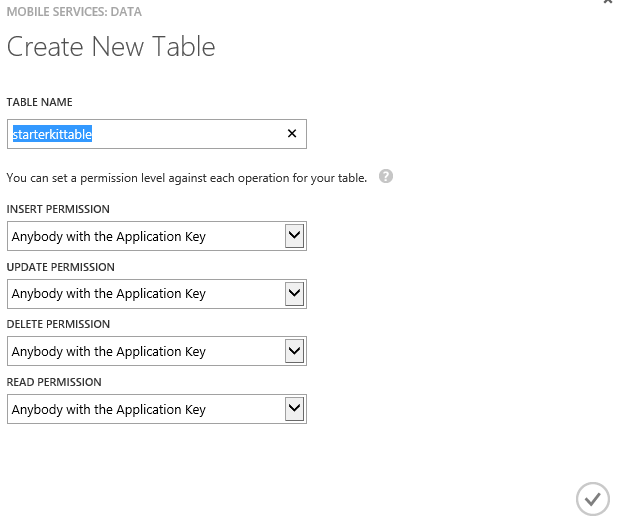
Task: Click the DELETE PERMISSION label
Action: tap(58, 324)
